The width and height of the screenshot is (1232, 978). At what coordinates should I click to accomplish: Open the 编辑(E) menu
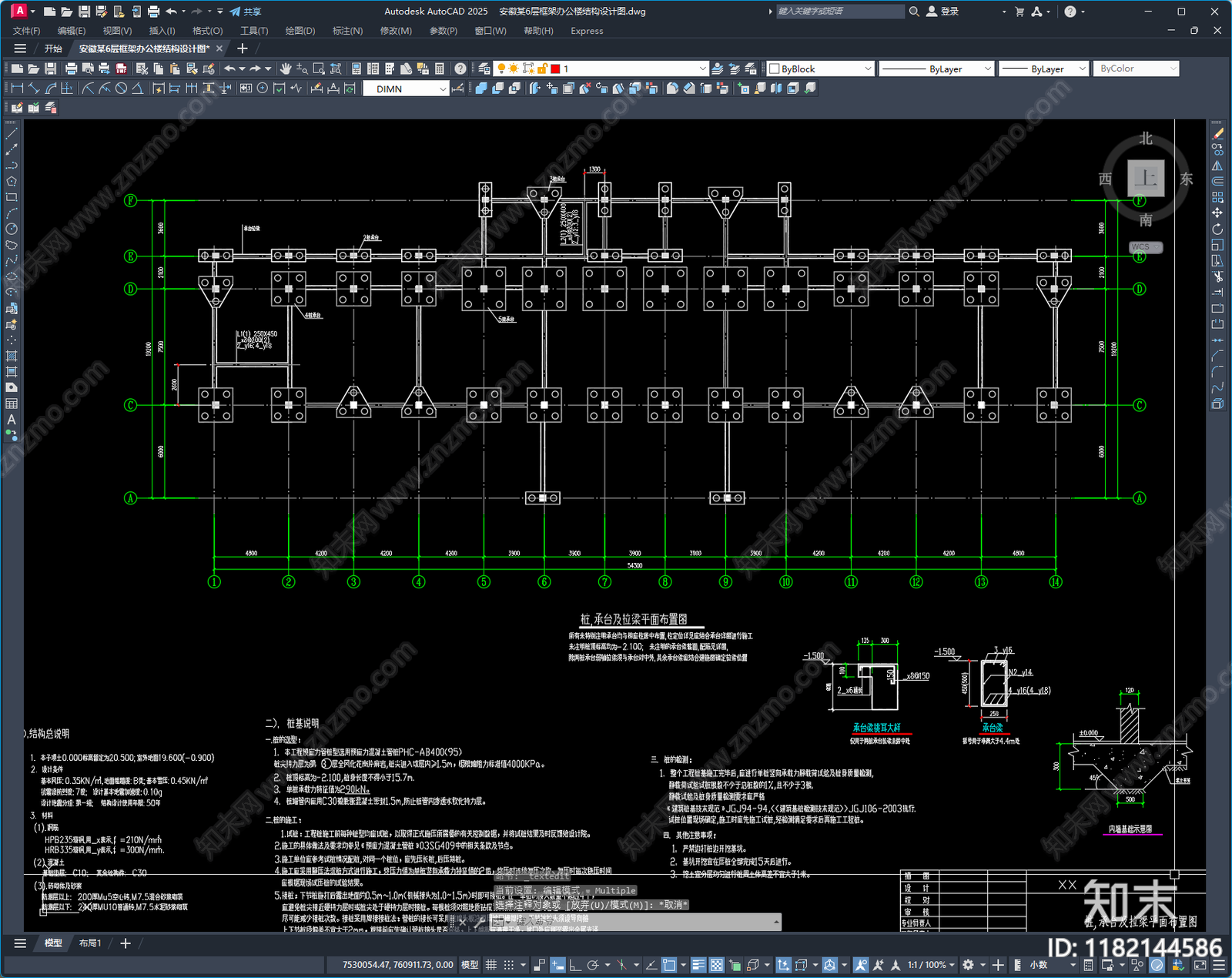[72, 31]
